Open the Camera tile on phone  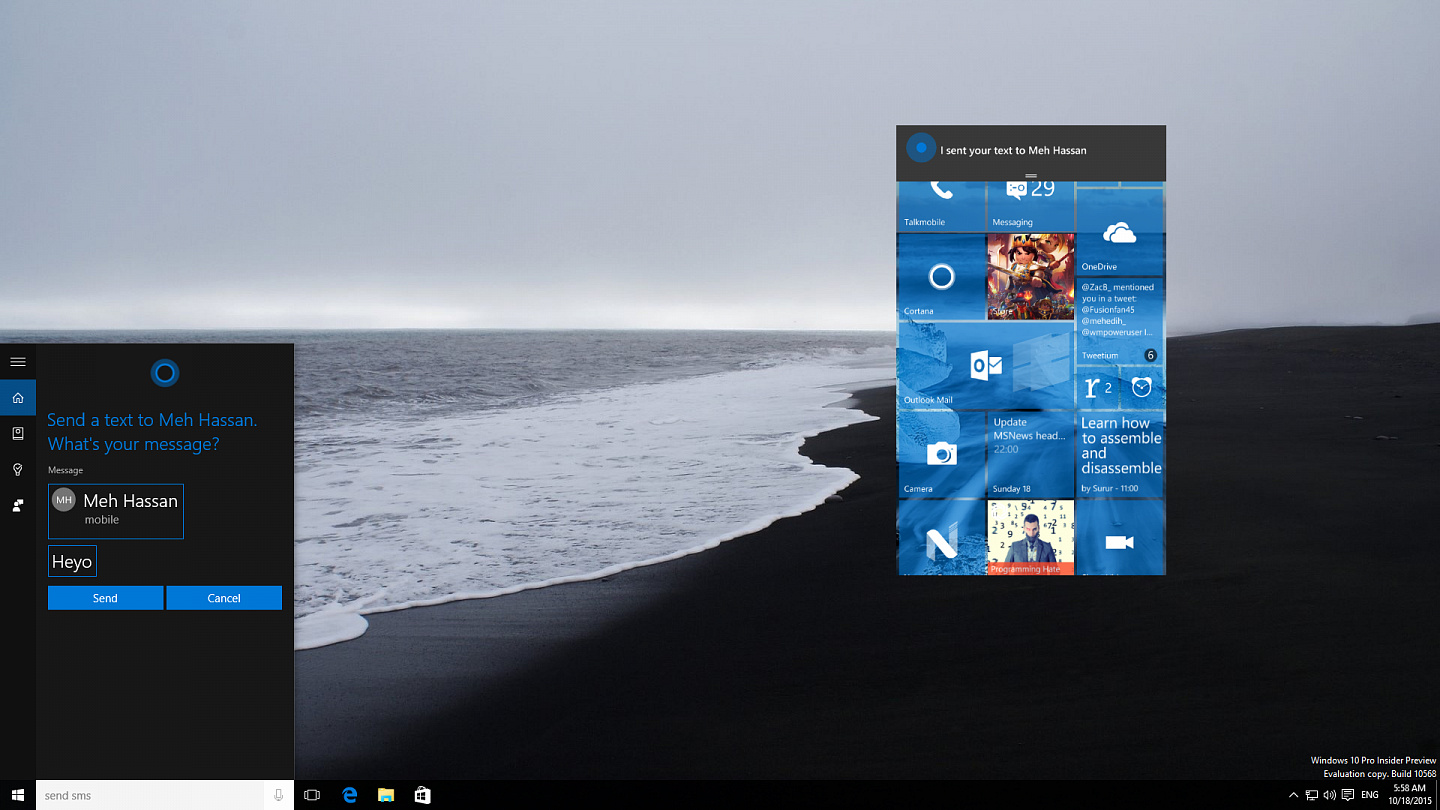point(941,454)
